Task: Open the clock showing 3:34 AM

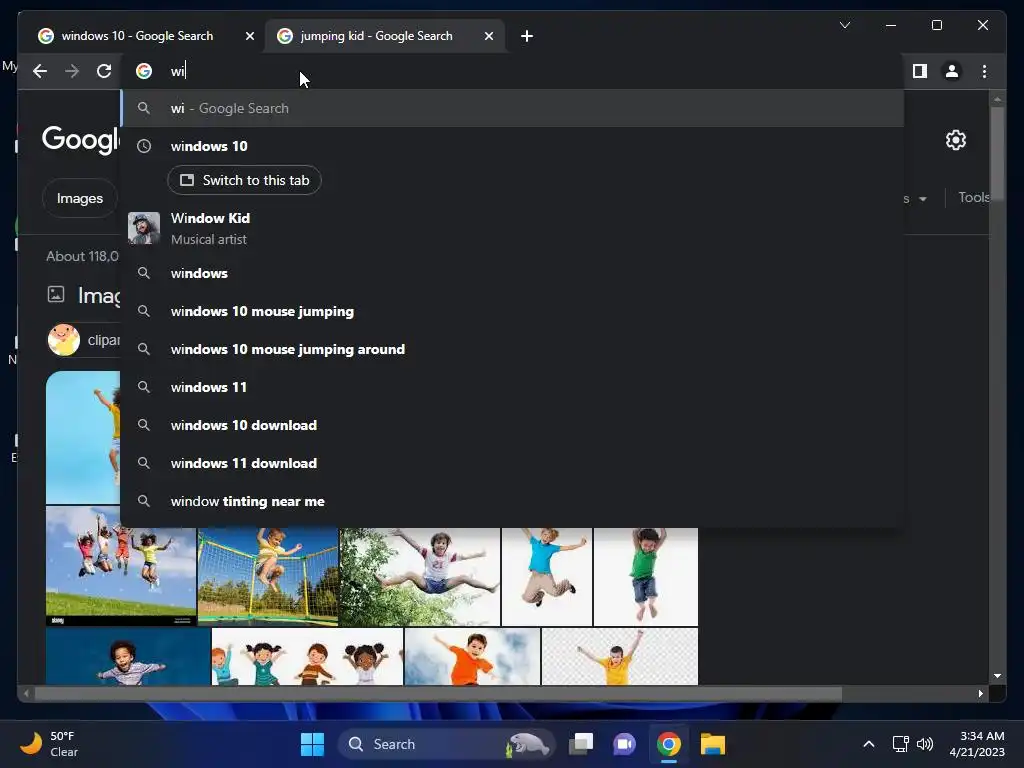Action: coord(977,744)
